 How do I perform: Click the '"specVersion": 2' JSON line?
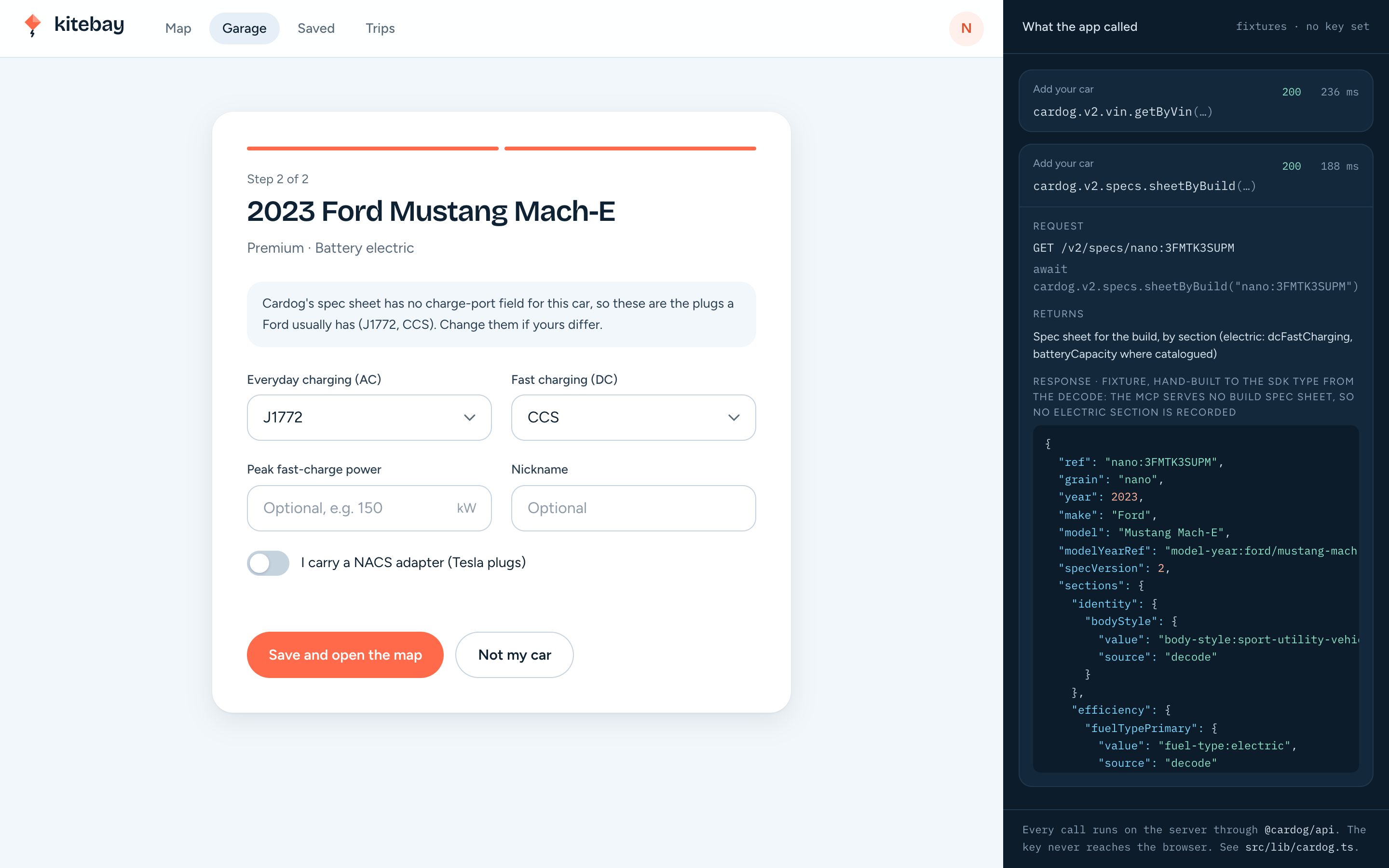click(x=1114, y=568)
